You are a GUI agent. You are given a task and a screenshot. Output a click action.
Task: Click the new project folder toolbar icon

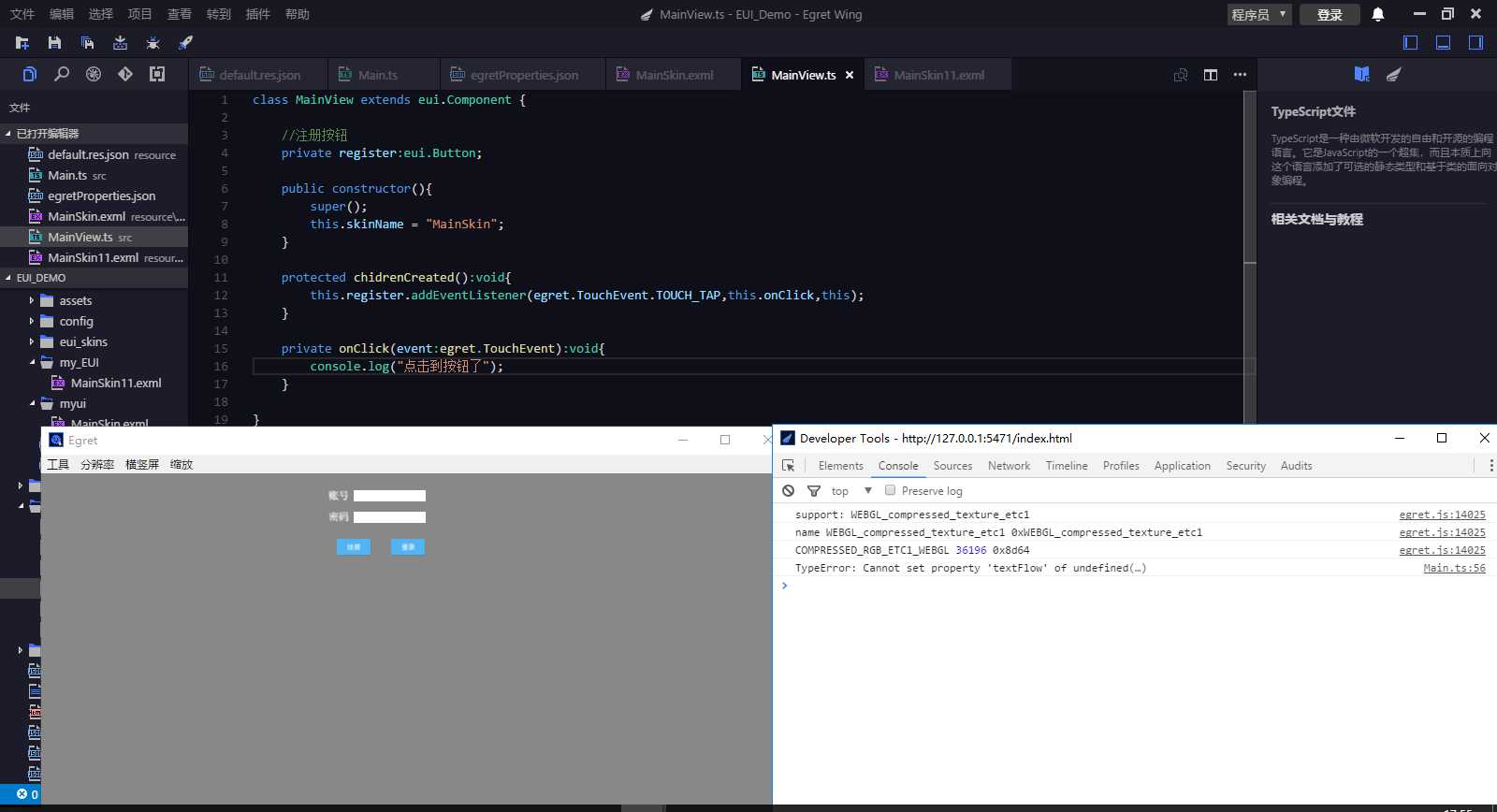pyautogui.click(x=22, y=43)
